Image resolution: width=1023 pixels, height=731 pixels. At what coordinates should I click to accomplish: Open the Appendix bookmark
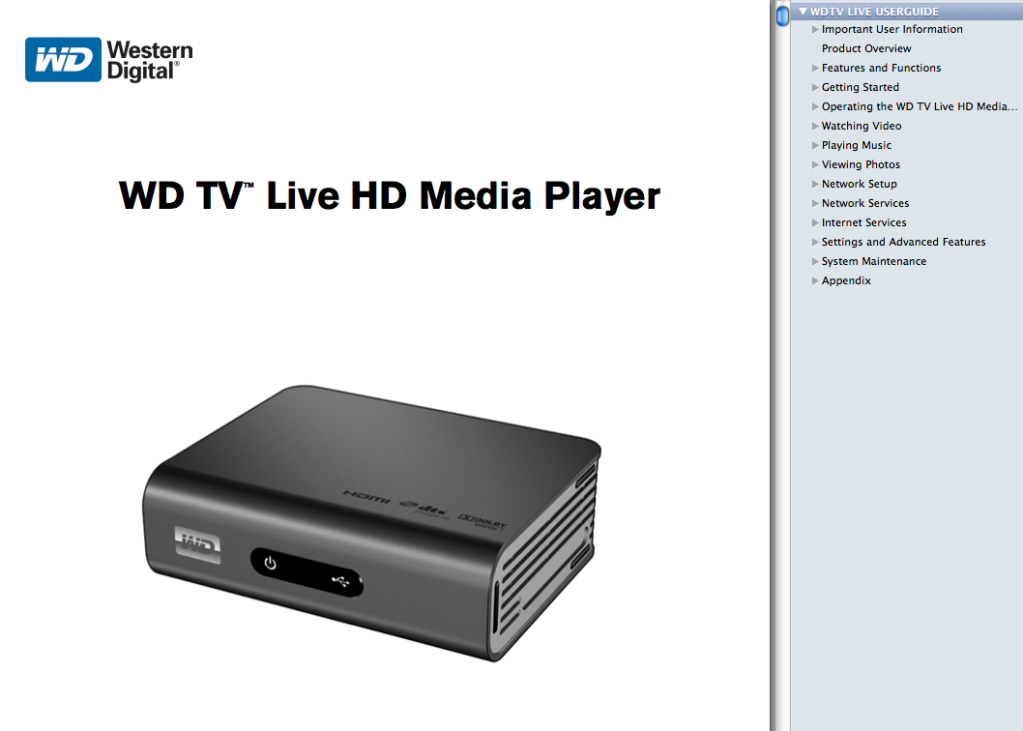pos(846,281)
